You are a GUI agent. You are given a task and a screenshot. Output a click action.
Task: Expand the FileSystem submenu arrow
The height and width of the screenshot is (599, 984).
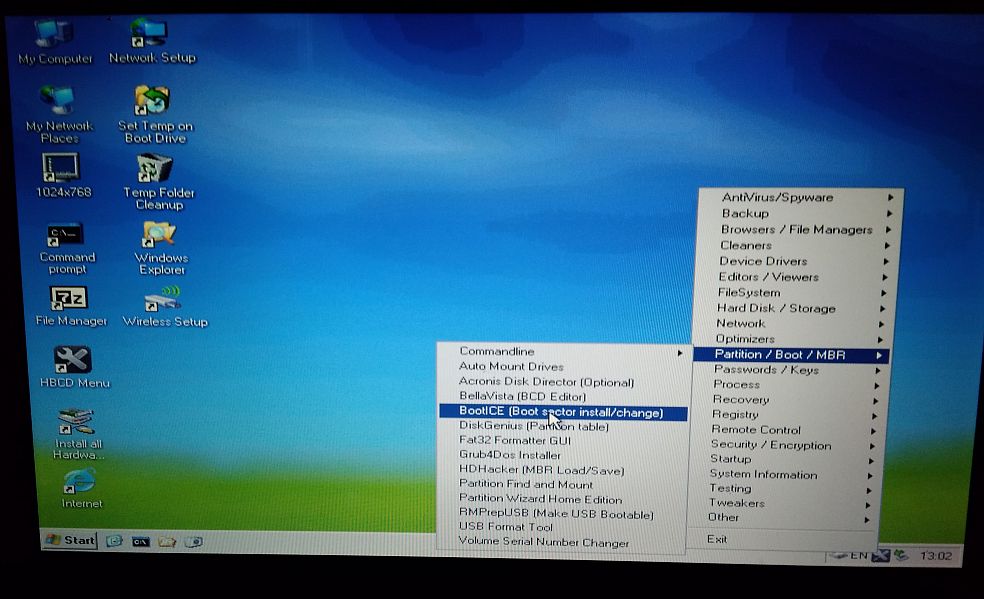pyautogui.click(x=884, y=293)
